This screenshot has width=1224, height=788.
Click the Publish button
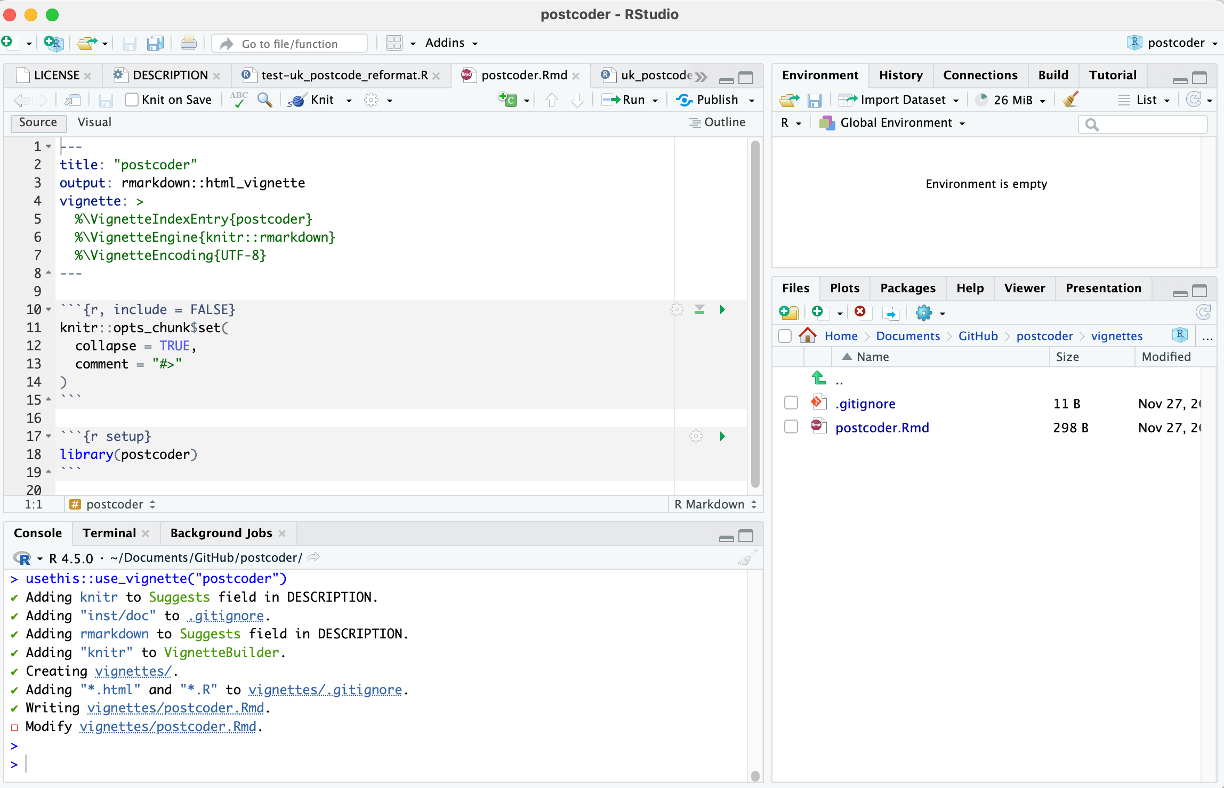tap(708, 100)
